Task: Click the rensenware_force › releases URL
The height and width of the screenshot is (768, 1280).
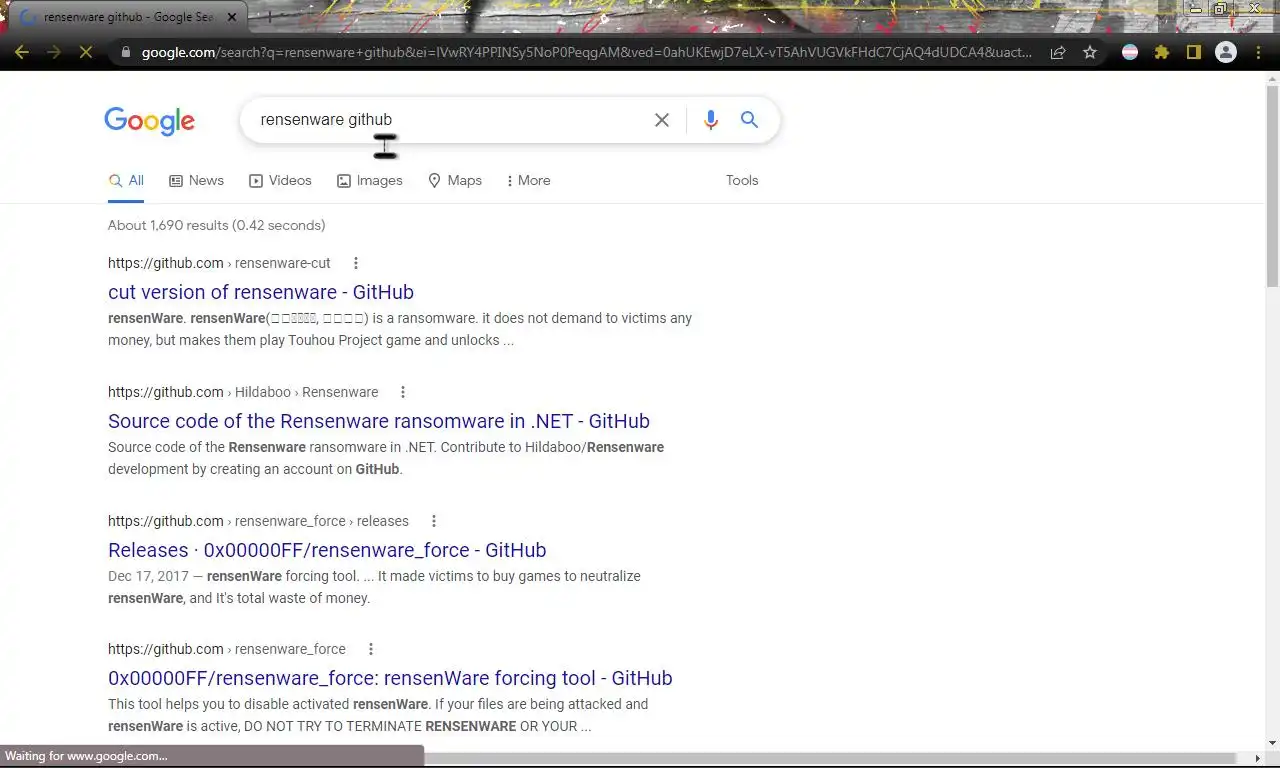Action: pos(258,521)
